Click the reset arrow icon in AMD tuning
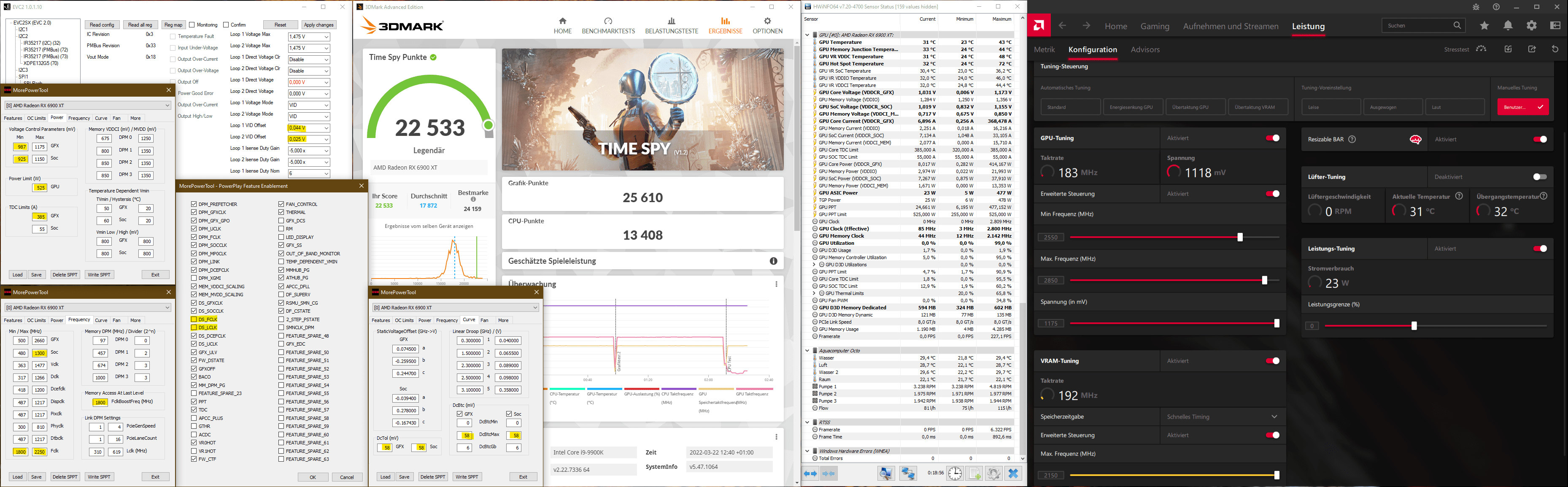Viewport: 1568px width, 487px height. pos(1555,49)
